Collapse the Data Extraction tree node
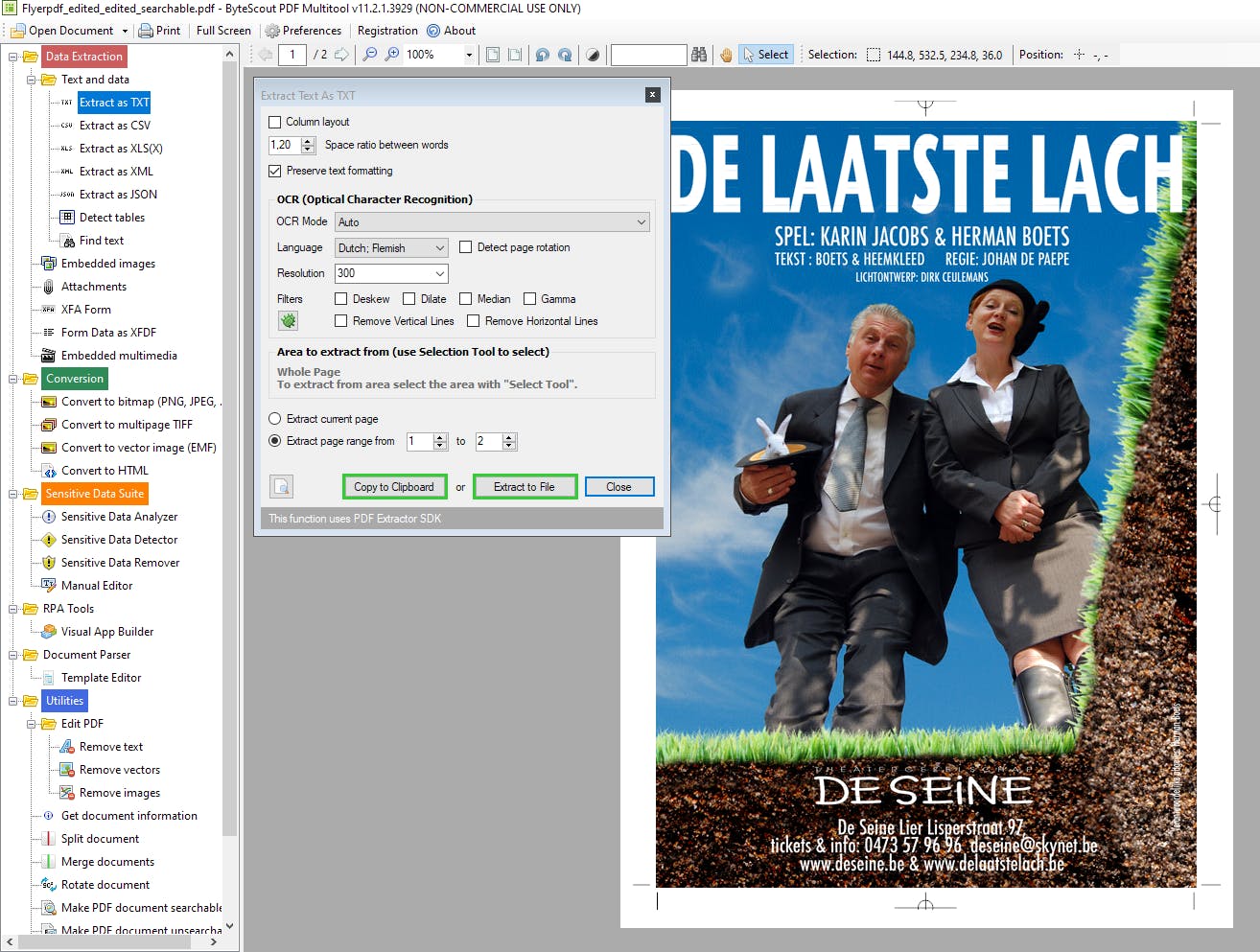Viewport: 1260px width, 952px height. pos(13,57)
